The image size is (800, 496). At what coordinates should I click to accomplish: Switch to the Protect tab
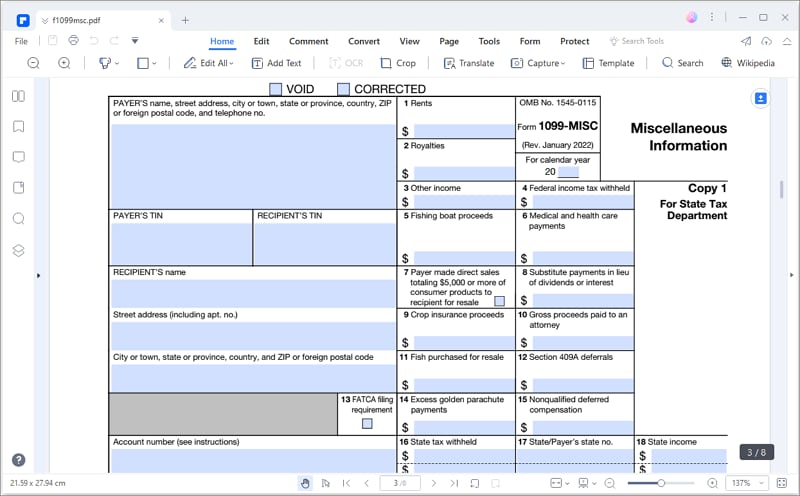(574, 41)
